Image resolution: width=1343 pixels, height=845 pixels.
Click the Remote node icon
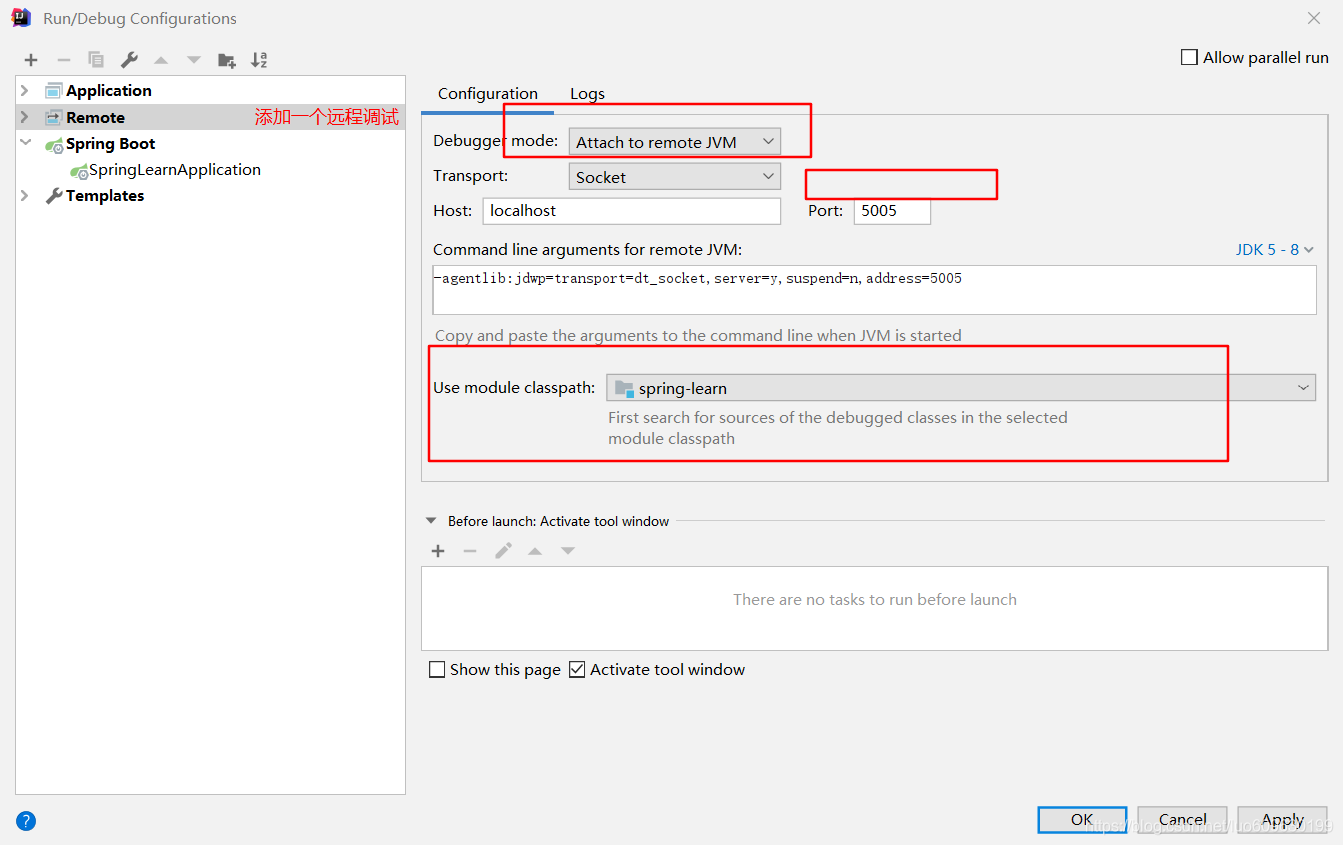coord(53,117)
